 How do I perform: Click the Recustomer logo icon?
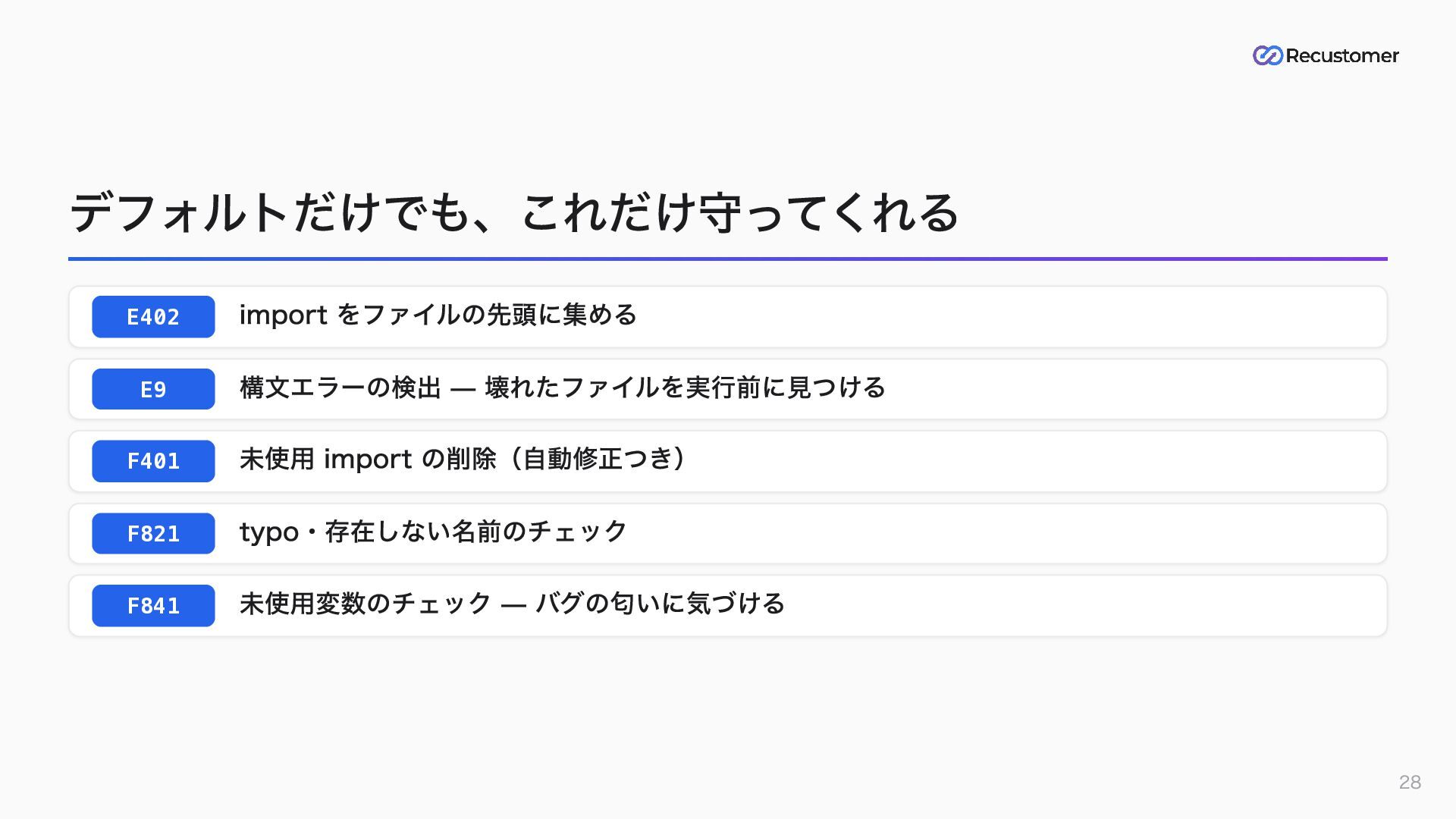point(1267,55)
